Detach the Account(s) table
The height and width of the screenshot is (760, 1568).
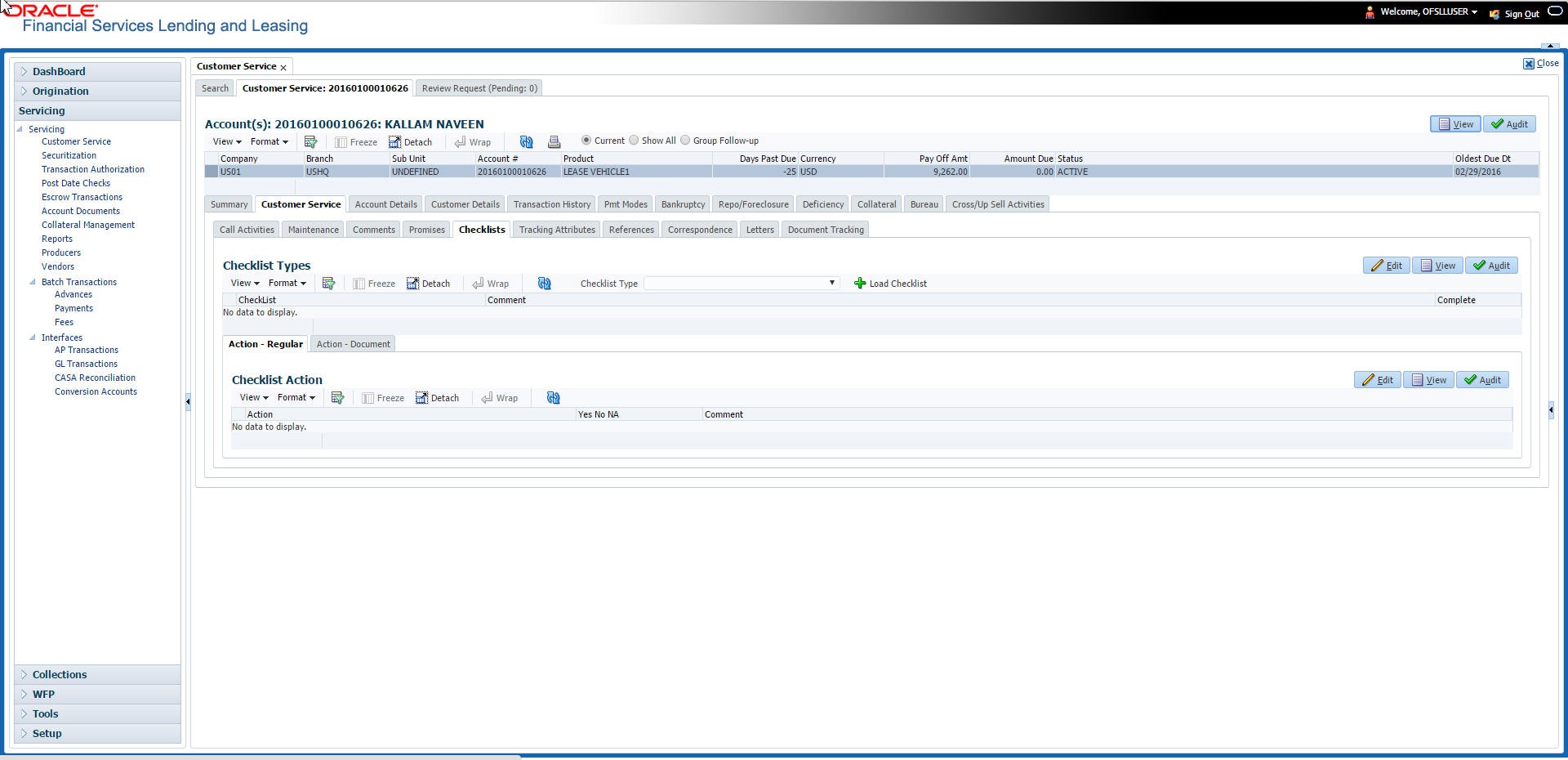pyautogui.click(x=411, y=142)
